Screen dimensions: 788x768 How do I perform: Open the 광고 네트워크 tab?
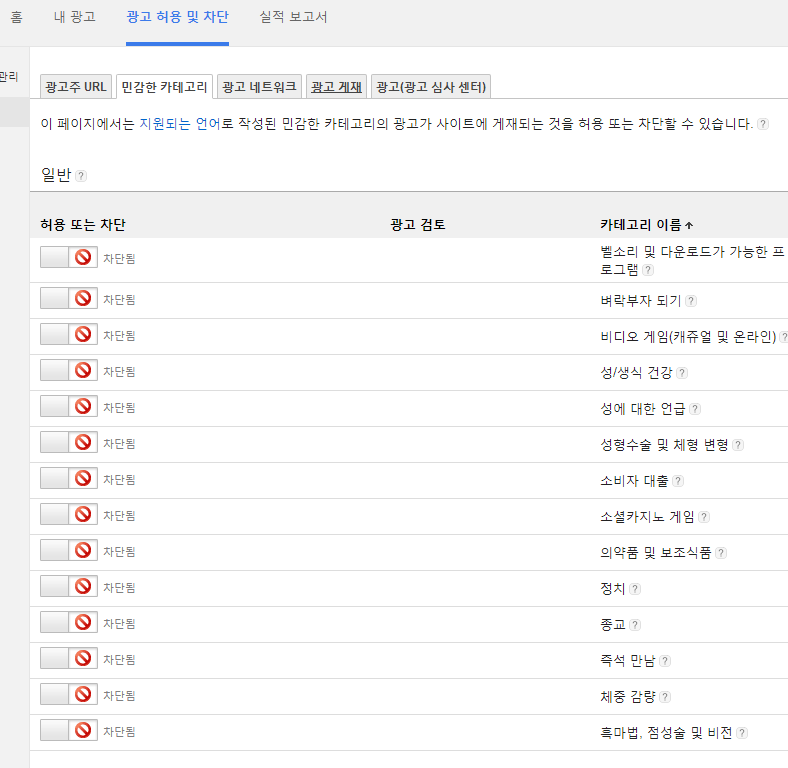(x=260, y=87)
